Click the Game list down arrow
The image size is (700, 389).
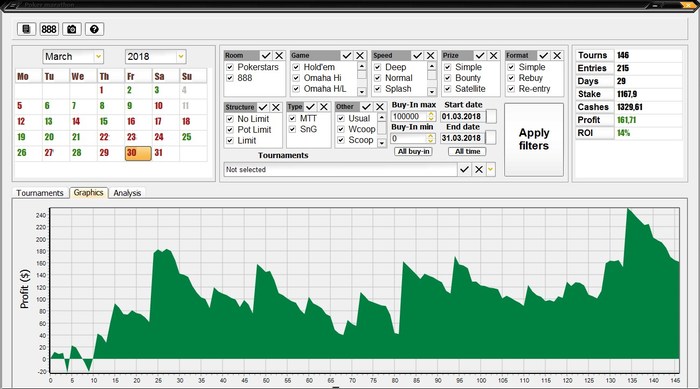(362, 92)
